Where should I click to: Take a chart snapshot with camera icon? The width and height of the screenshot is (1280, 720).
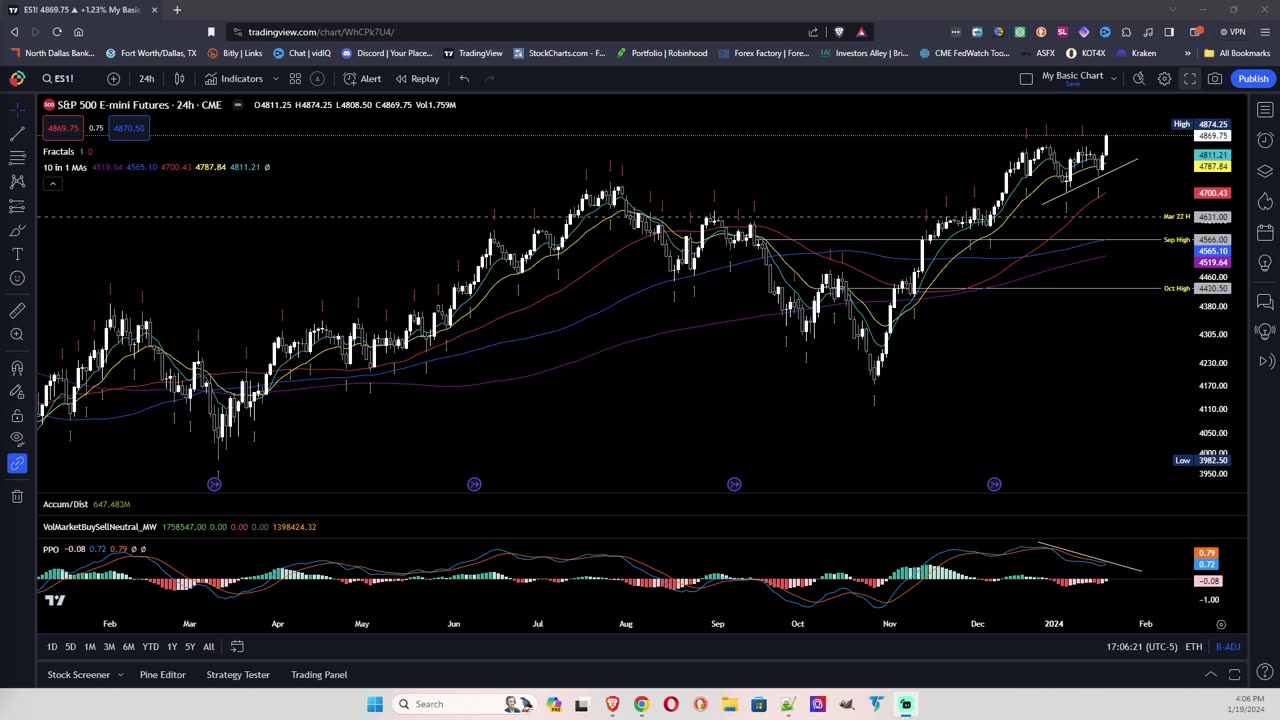point(1215,79)
